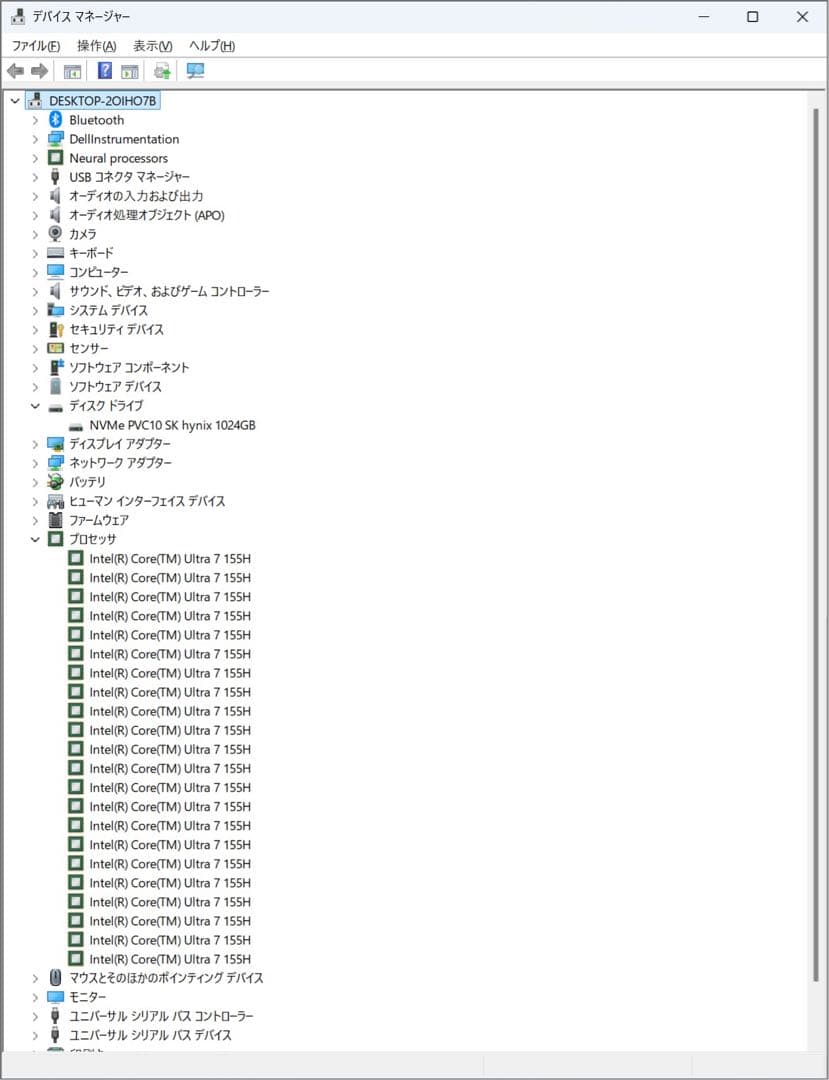Click the camera icon next to カメラ

pos(55,233)
